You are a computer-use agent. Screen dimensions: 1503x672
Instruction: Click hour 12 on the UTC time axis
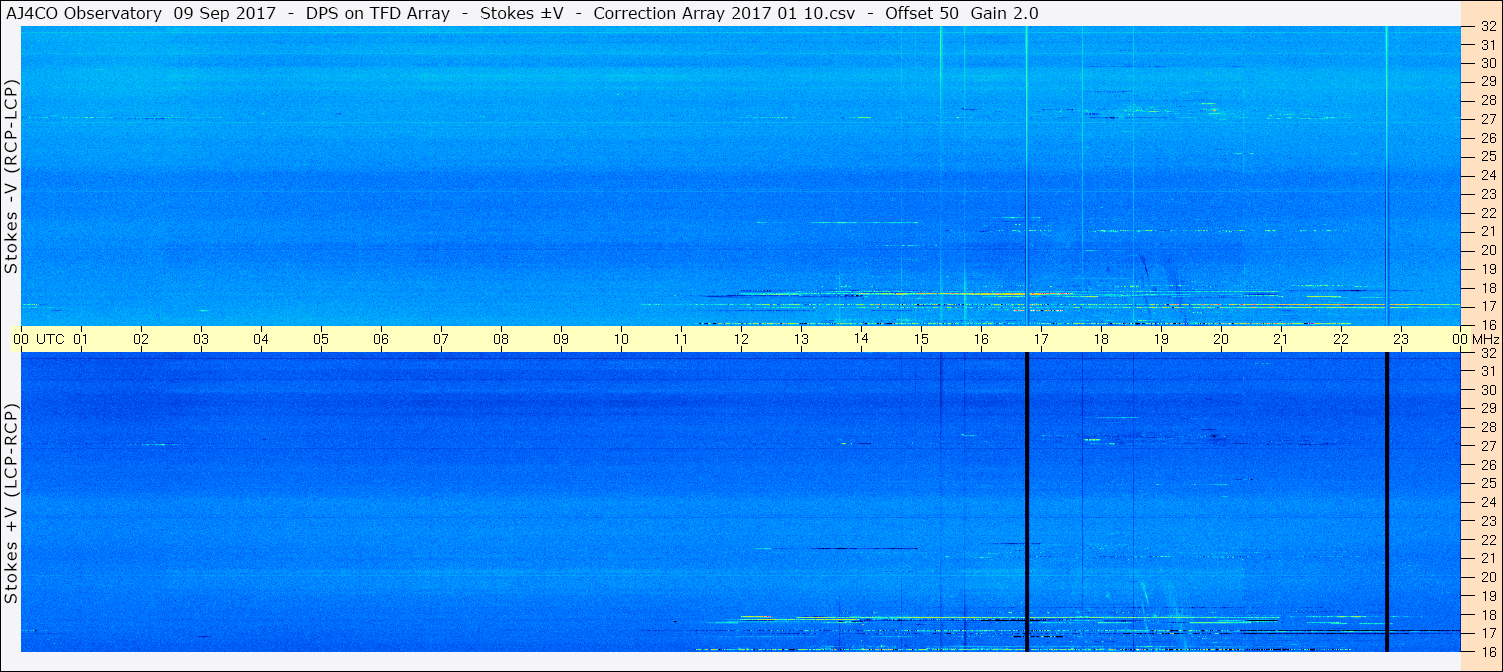pos(741,339)
